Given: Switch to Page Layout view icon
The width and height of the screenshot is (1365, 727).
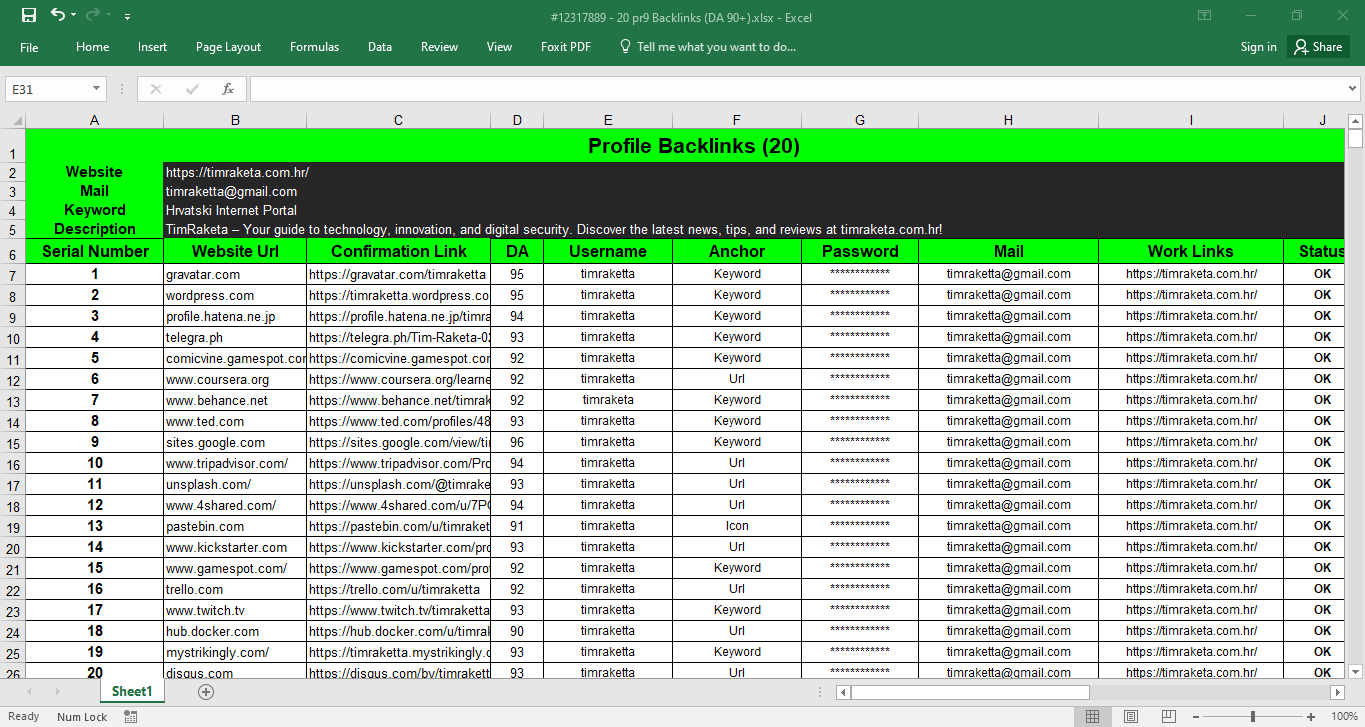Looking at the screenshot, I should click(x=1130, y=716).
